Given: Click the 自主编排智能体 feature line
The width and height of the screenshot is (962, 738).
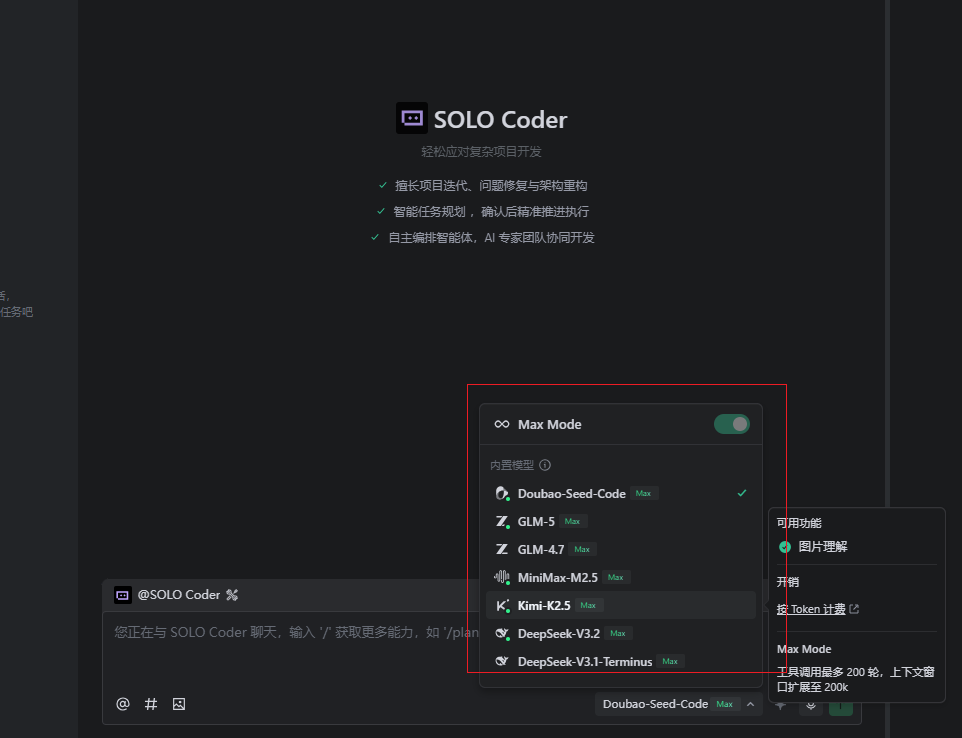Looking at the screenshot, I should click(491, 237).
